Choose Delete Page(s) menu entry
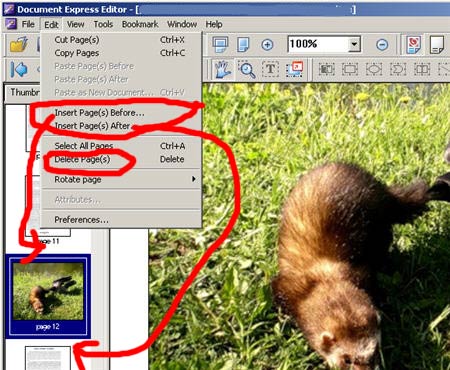Viewport: 450px width, 370px height. click(x=121, y=159)
